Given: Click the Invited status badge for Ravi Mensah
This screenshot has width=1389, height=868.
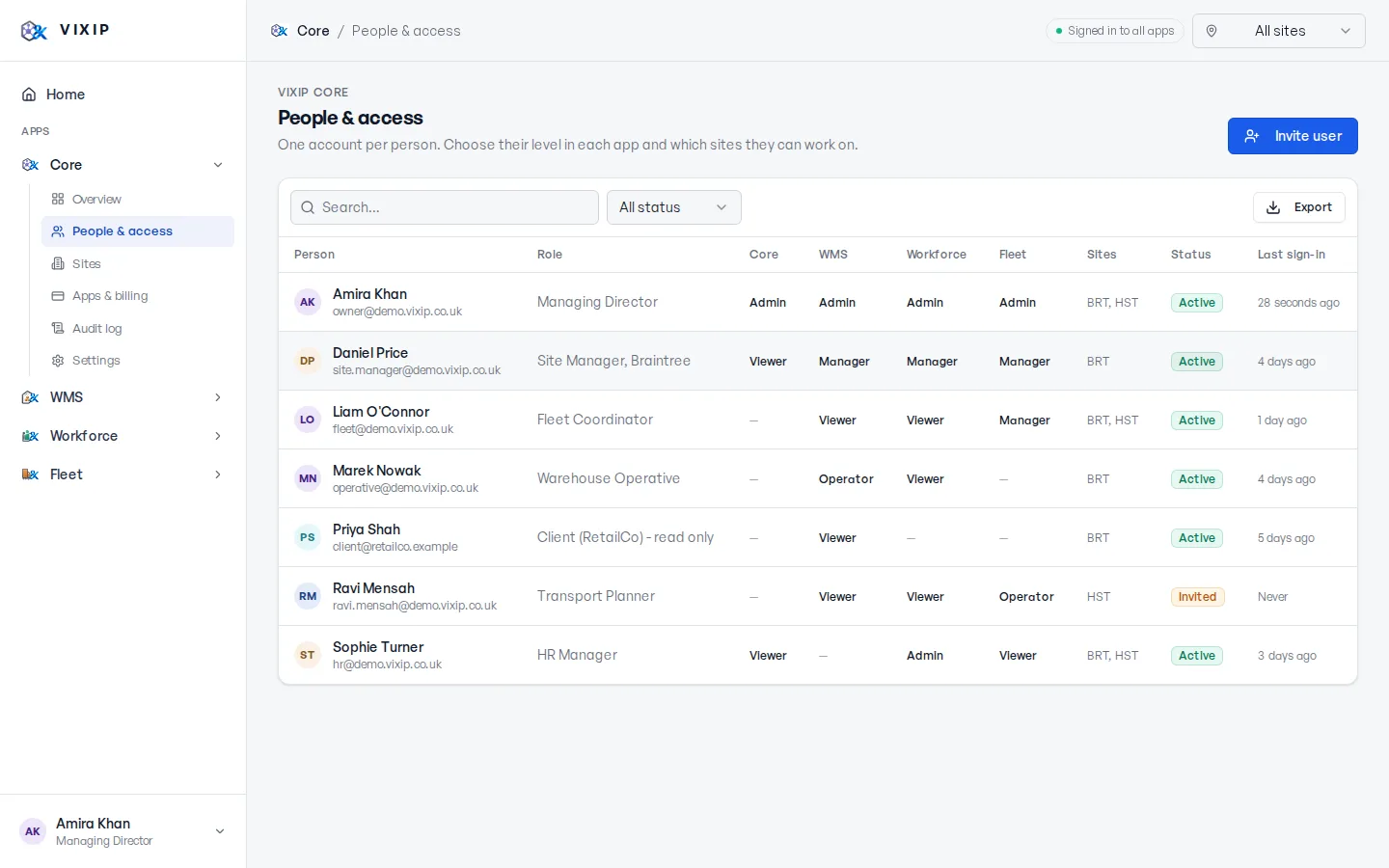Looking at the screenshot, I should 1197,597.
